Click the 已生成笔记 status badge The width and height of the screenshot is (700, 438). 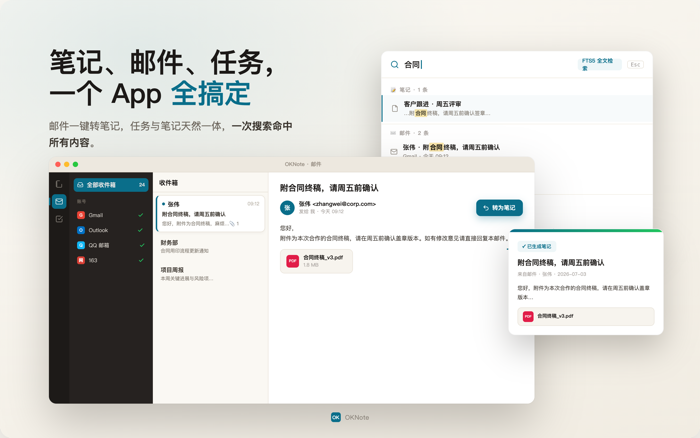pyautogui.click(x=537, y=246)
